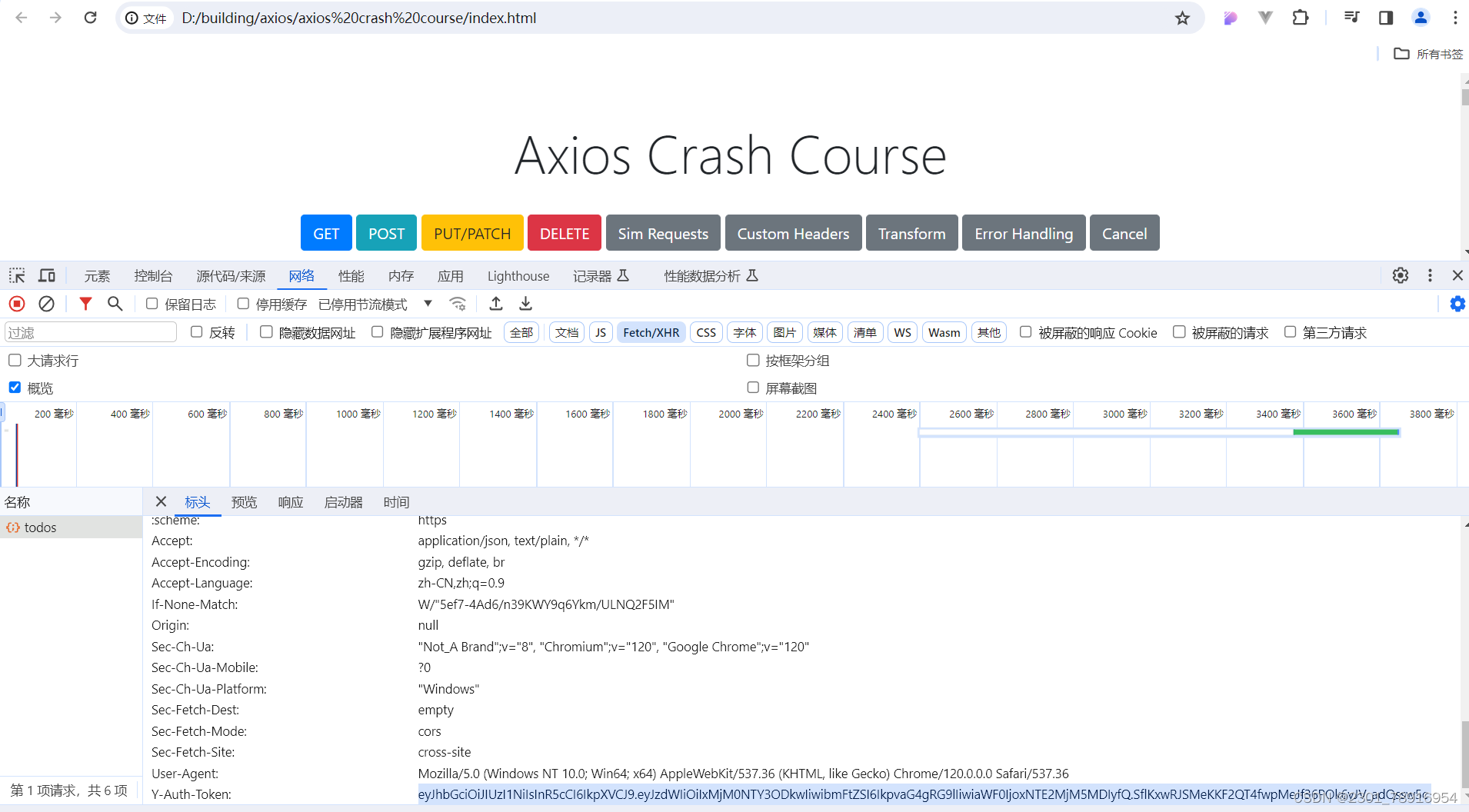The image size is (1469, 812).
Task: Open the Application tab
Action: point(451,276)
